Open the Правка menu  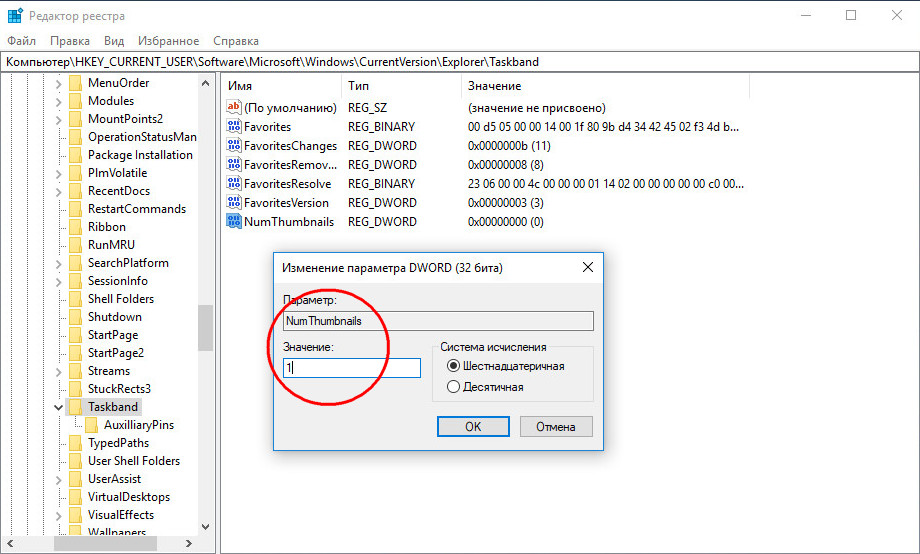point(70,40)
